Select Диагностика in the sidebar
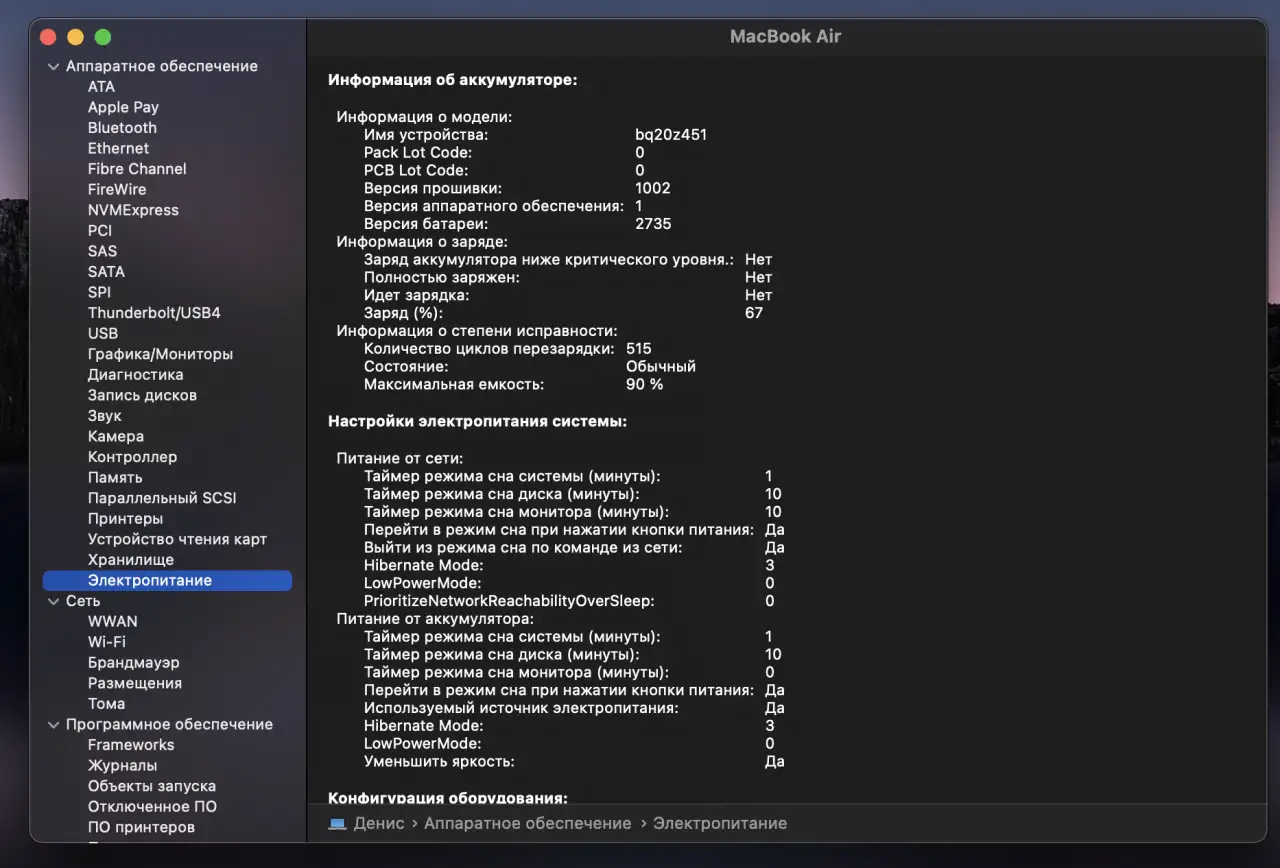The width and height of the screenshot is (1280, 868). 135,375
